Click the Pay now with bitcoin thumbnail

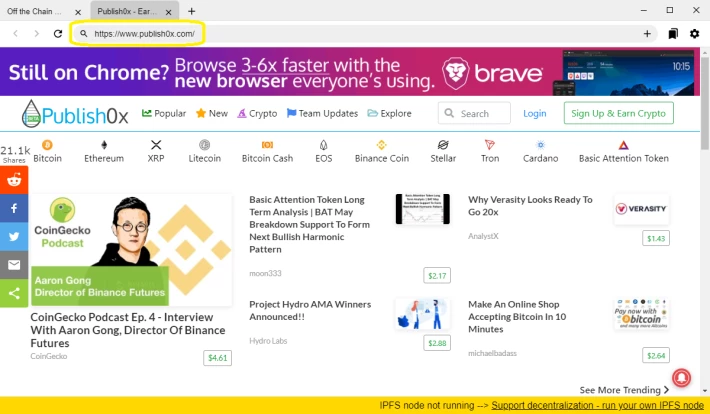(x=641, y=313)
